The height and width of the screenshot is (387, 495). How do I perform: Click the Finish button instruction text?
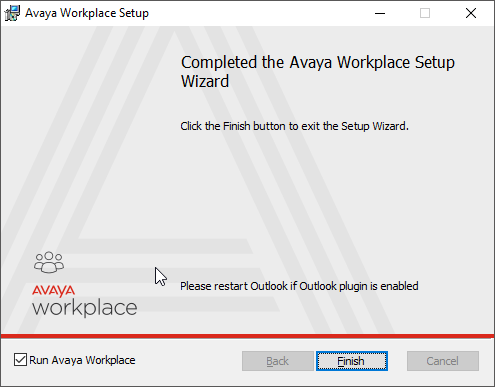tap(294, 126)
